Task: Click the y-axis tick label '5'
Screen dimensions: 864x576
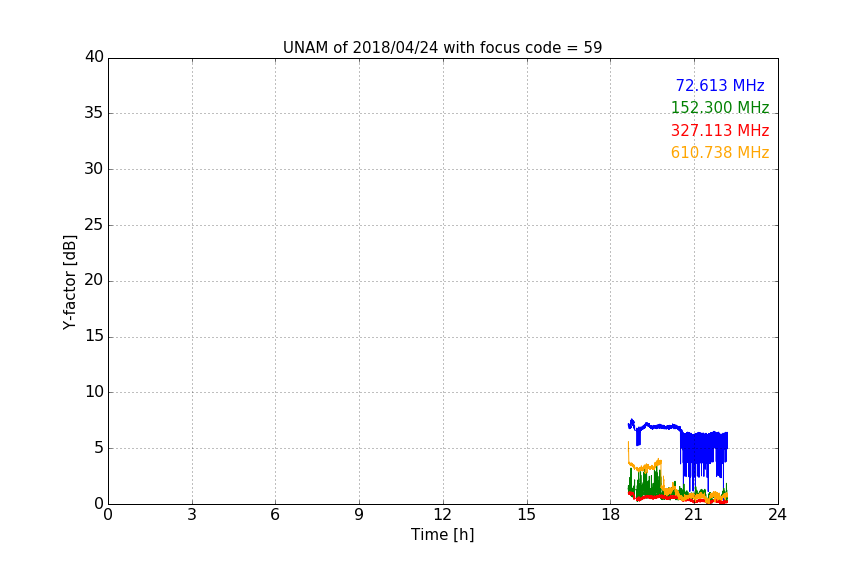Action: (x=99, y=448)
